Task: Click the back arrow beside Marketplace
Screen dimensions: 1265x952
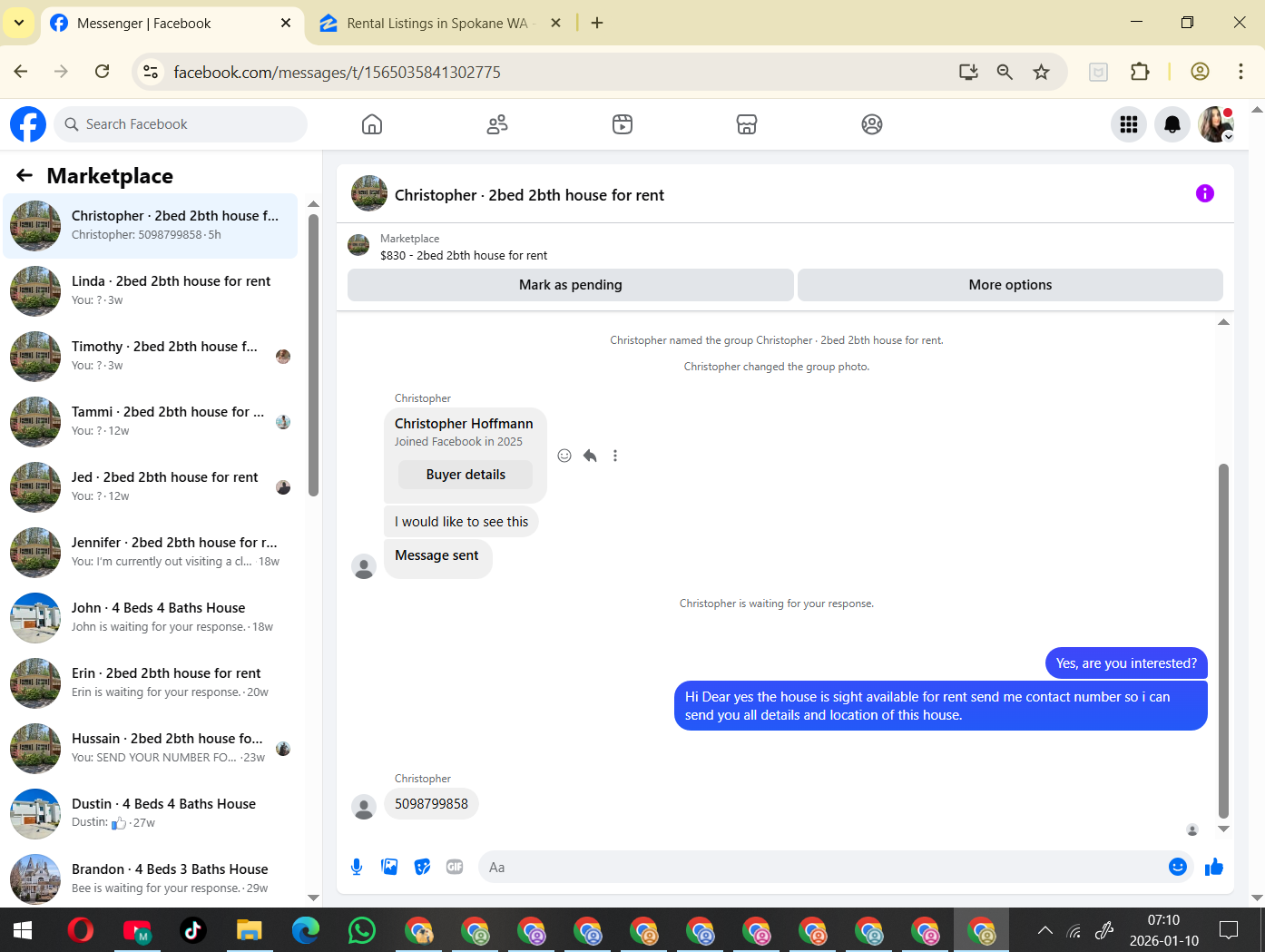Action: tap(25, 175)
